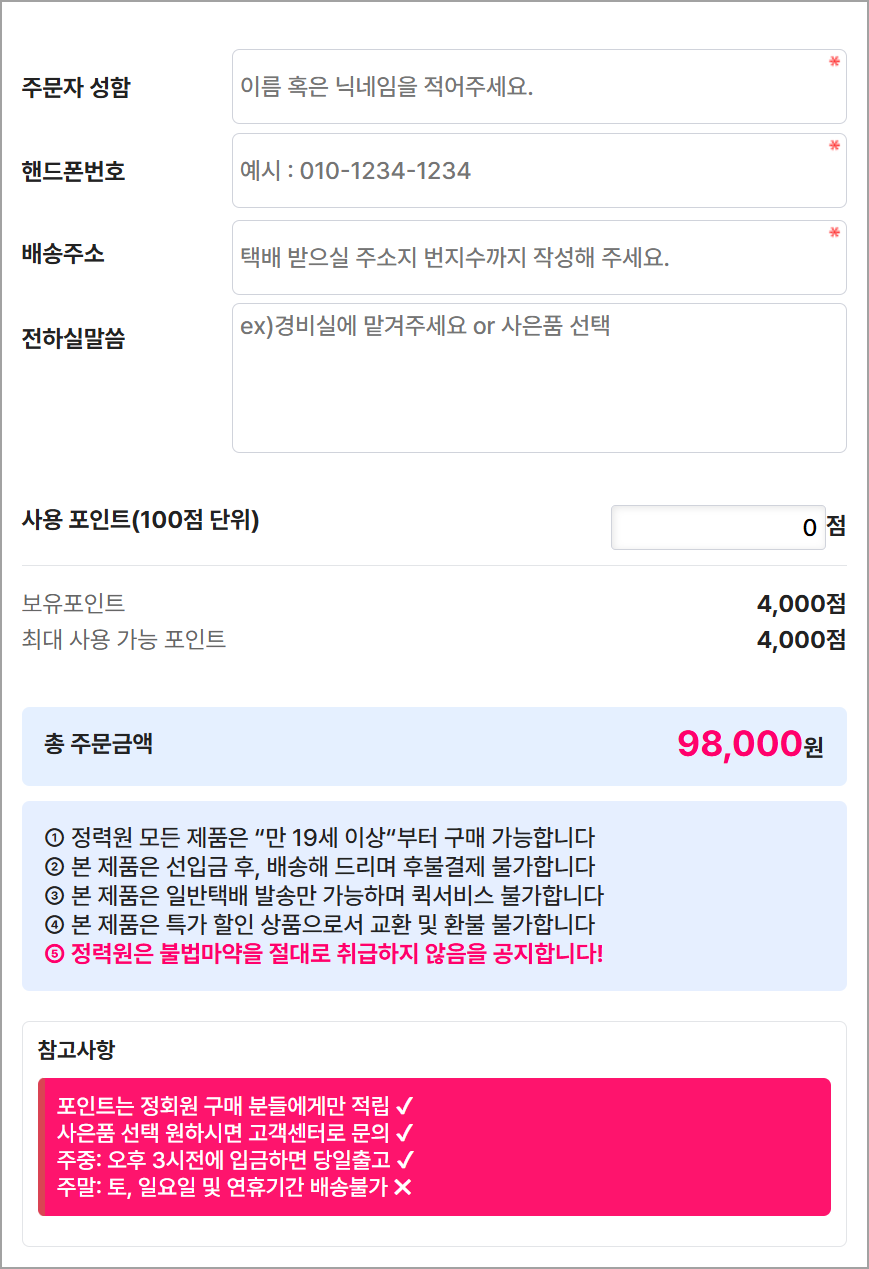This screenshot has height=1269, width=869.
Task: Click the 배송주소 delivery address field
Action: click(x=538, y=258)
